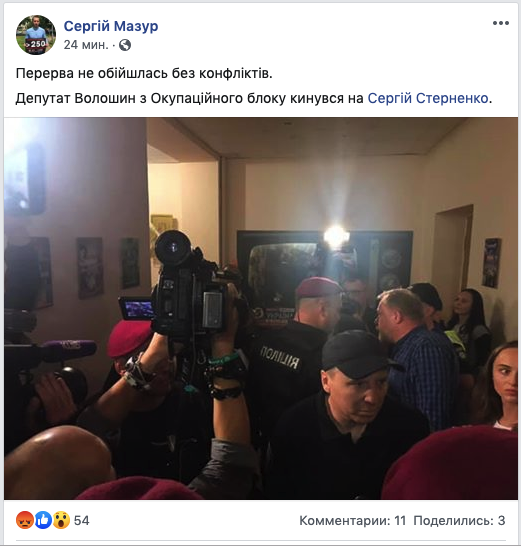Click the post text about Депутат Волошин
Image resolution: width=521 pixels, height=547 pixels.
point(254,98)
